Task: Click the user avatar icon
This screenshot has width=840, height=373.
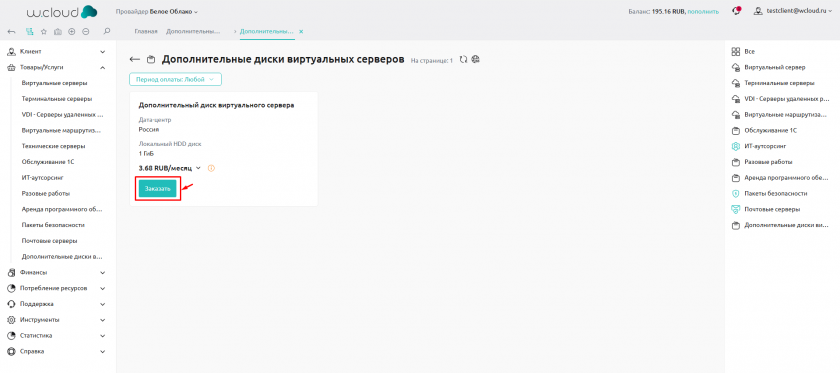Action: tap(758, 11)
